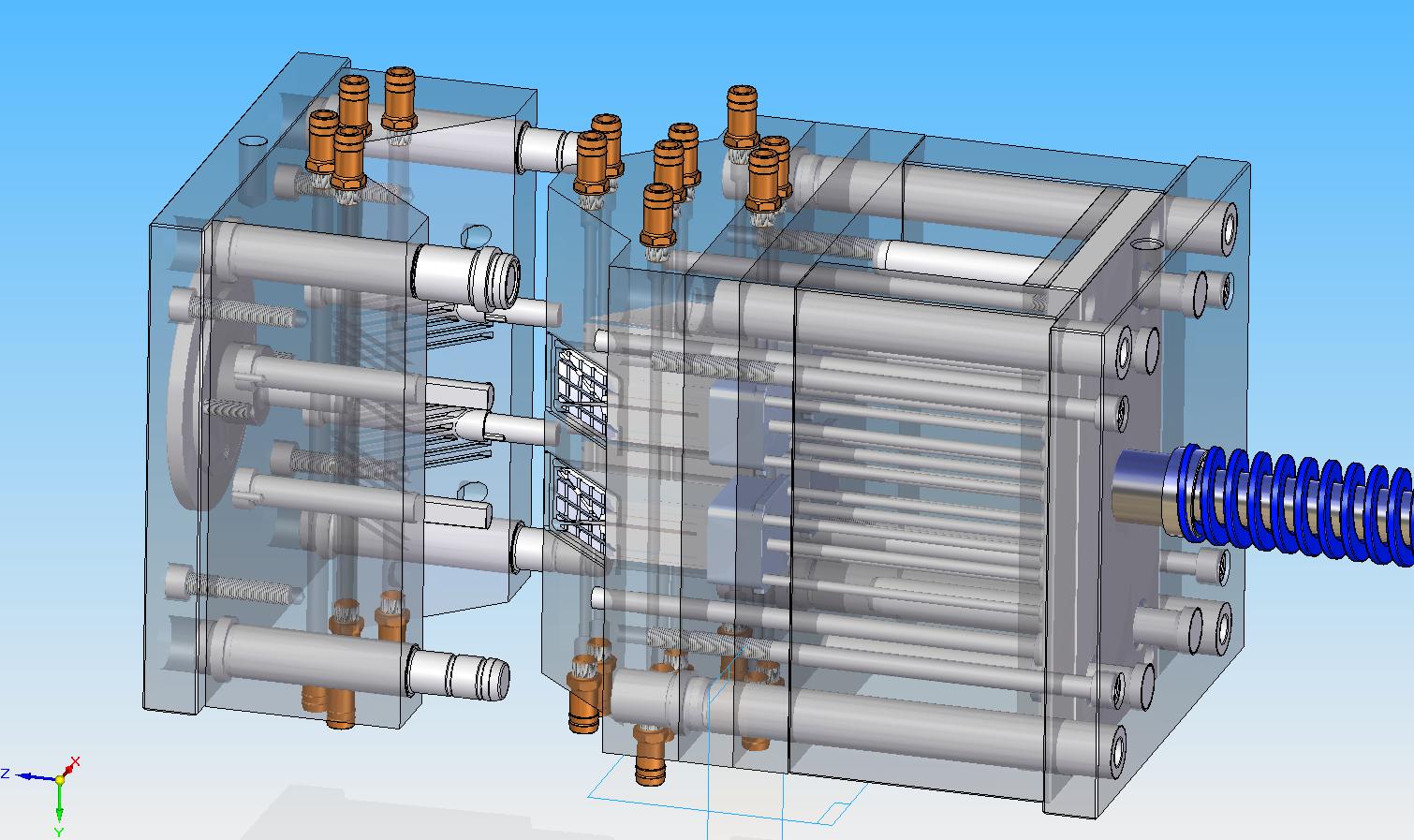Click the red X axis label on the triad

[76, 761]
